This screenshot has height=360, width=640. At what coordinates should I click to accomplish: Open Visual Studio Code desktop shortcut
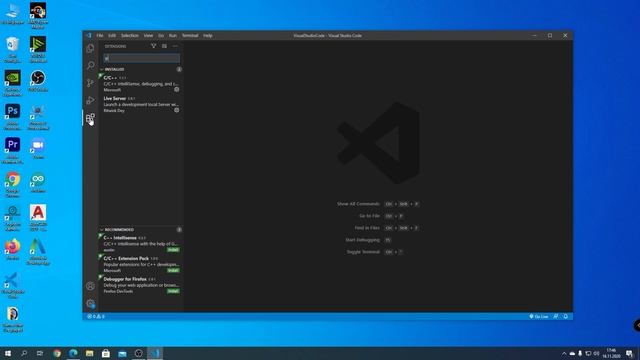[x=13, y=285]
